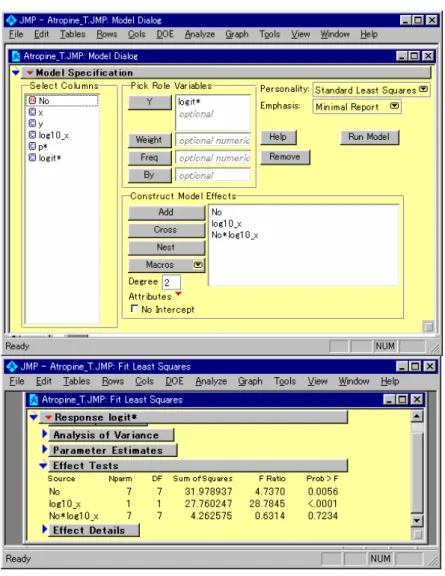
Task: Open the Attributes red triangle menu
Action: 179,294
